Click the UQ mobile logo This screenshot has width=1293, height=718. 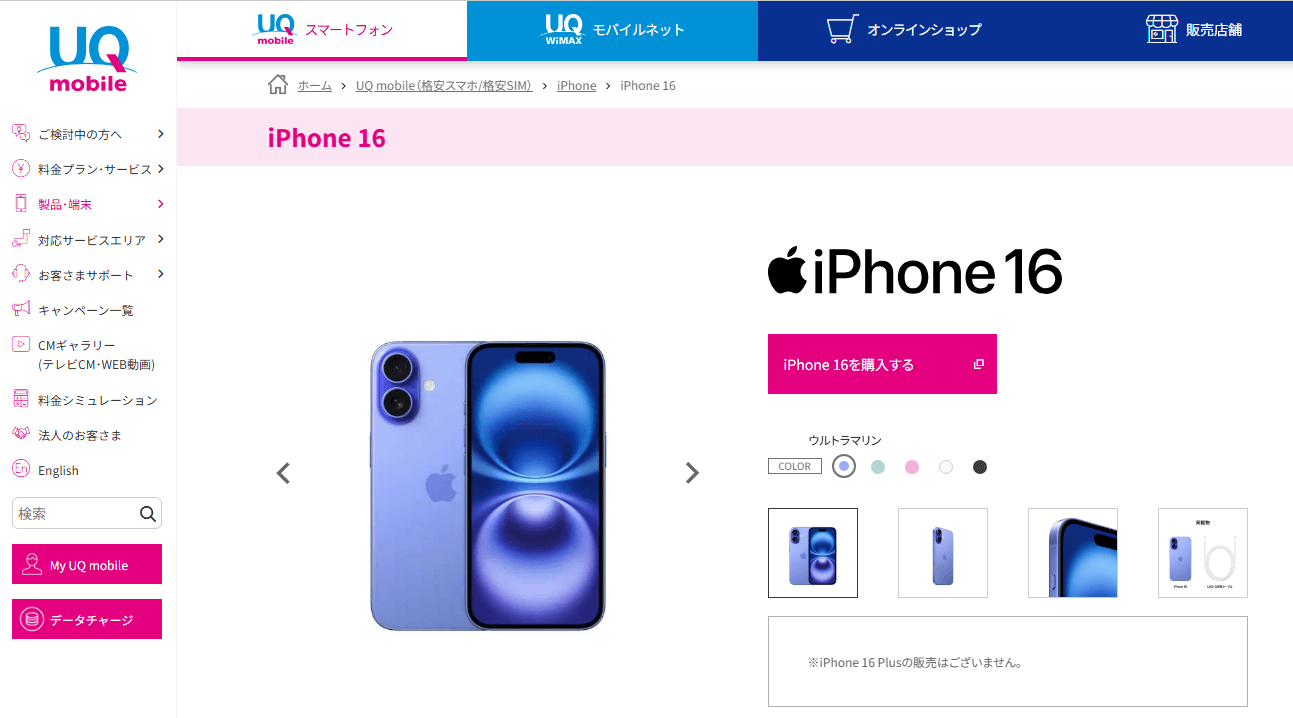tap(88, 59)
